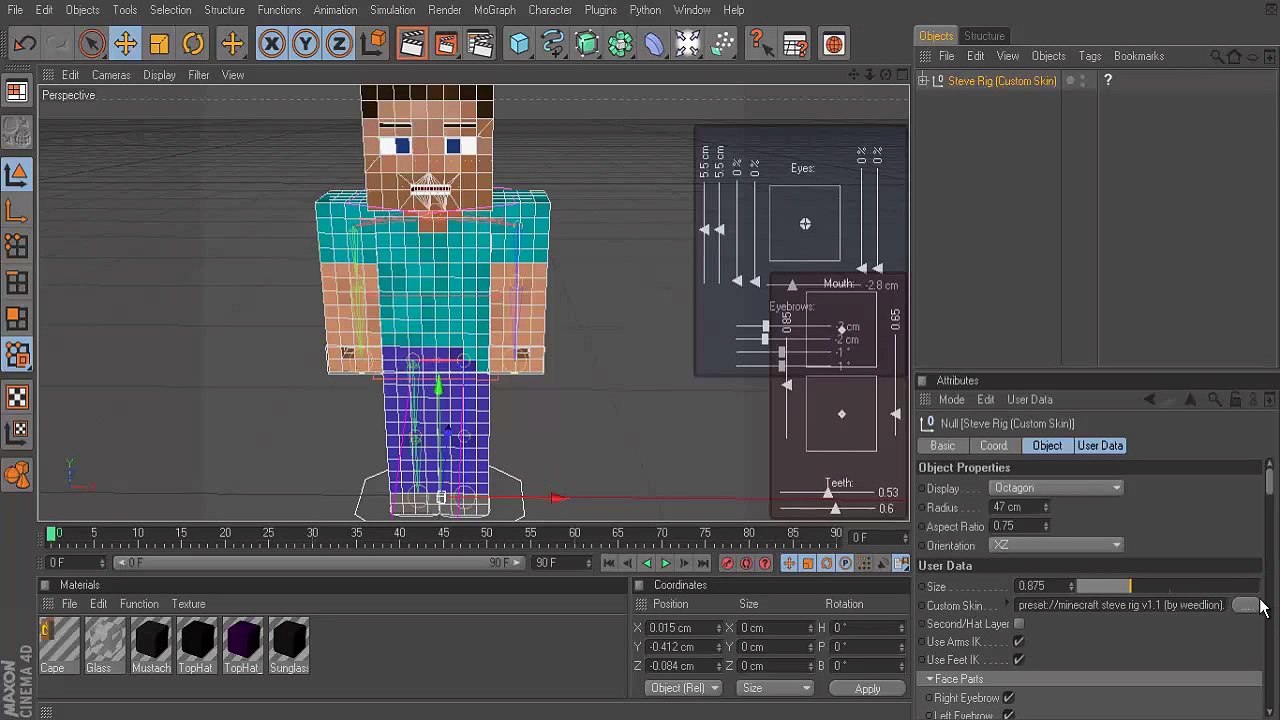1280x720 pixels.
Task: Open the Simulation menu
Action: [x=392, y=10]
